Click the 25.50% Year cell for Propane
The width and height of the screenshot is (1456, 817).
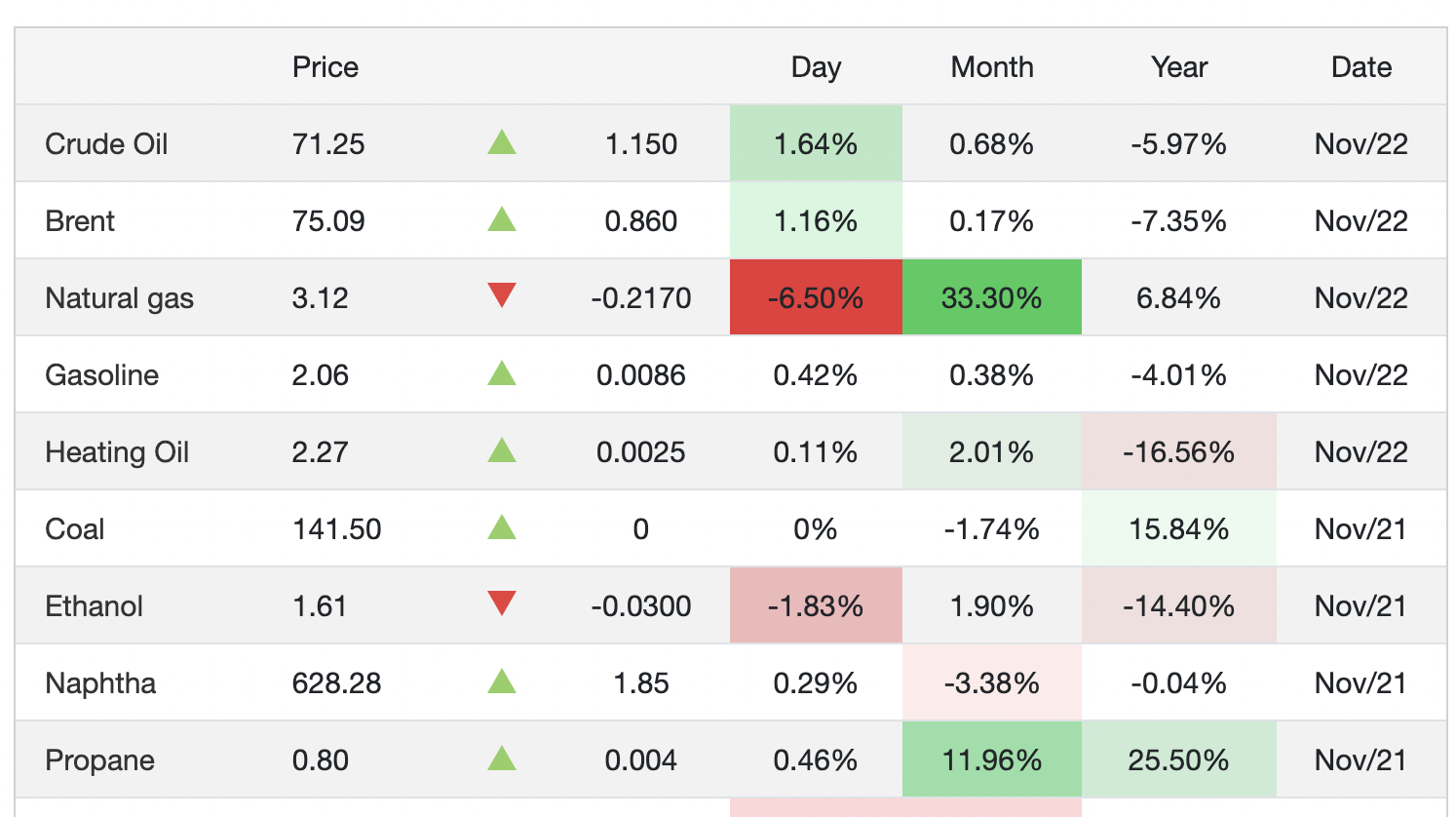pos(1179,759)
